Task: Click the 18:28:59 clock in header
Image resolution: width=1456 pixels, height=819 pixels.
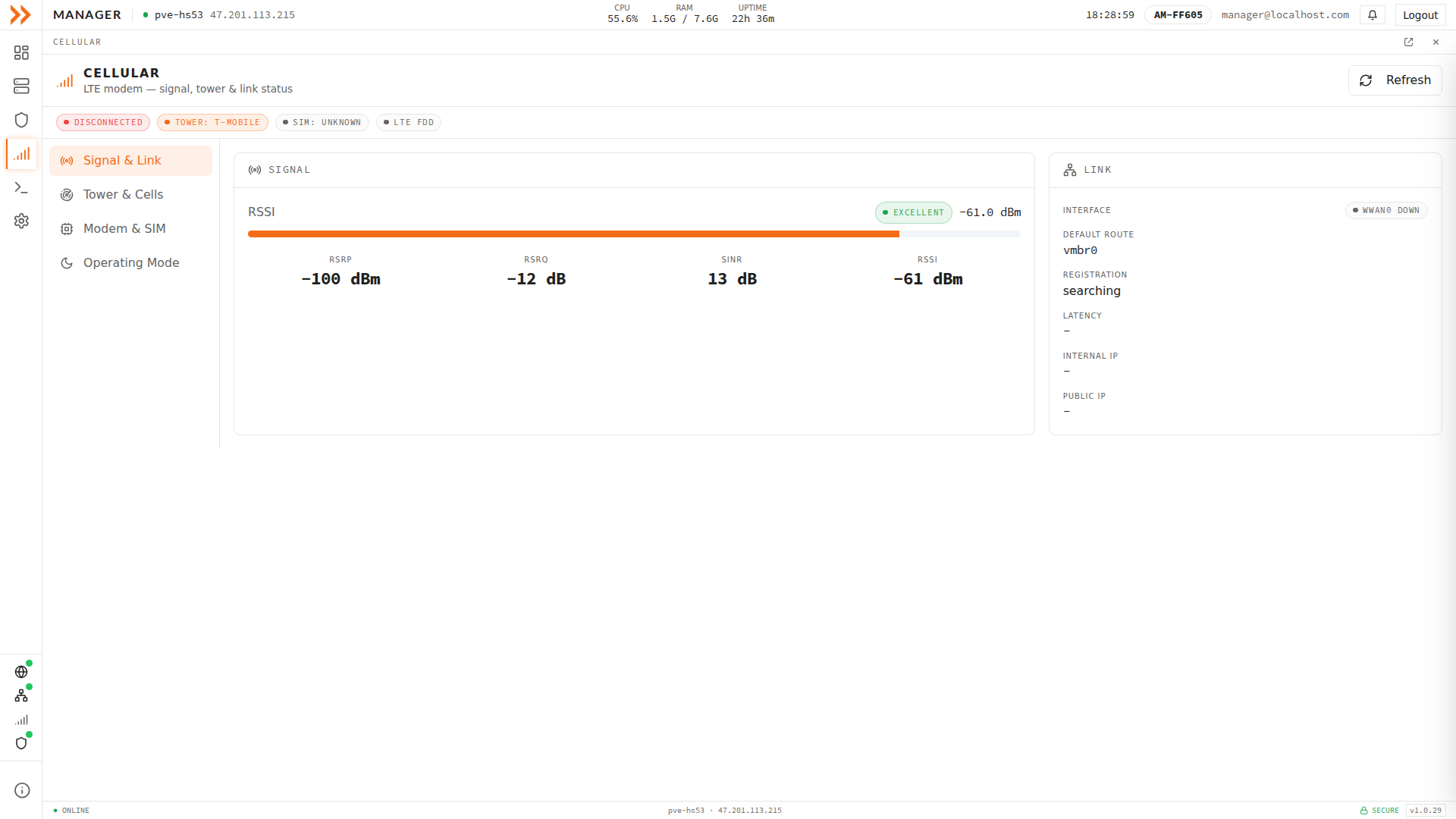Action: click(1109, 14)
